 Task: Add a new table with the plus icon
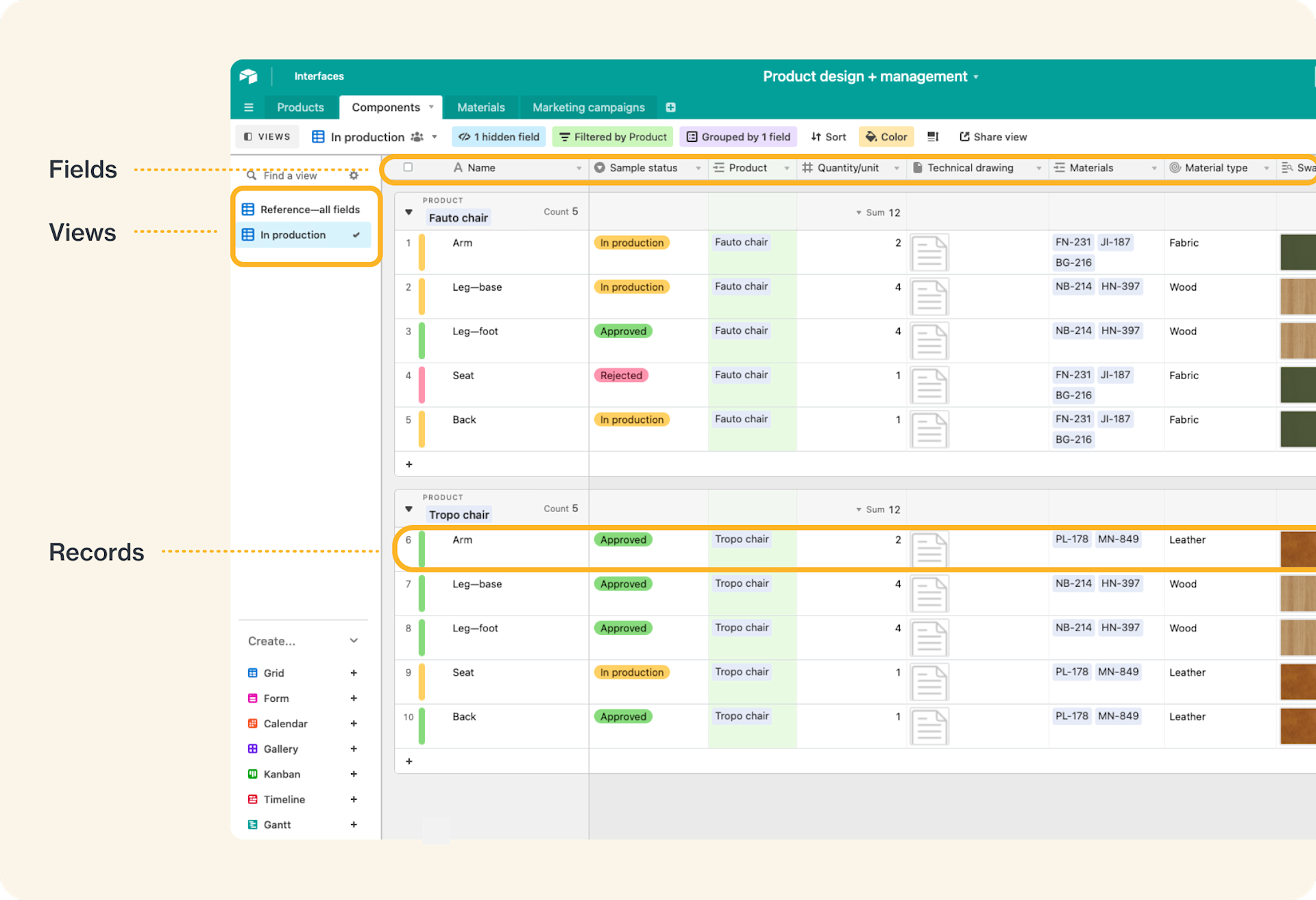coord(670,107)
